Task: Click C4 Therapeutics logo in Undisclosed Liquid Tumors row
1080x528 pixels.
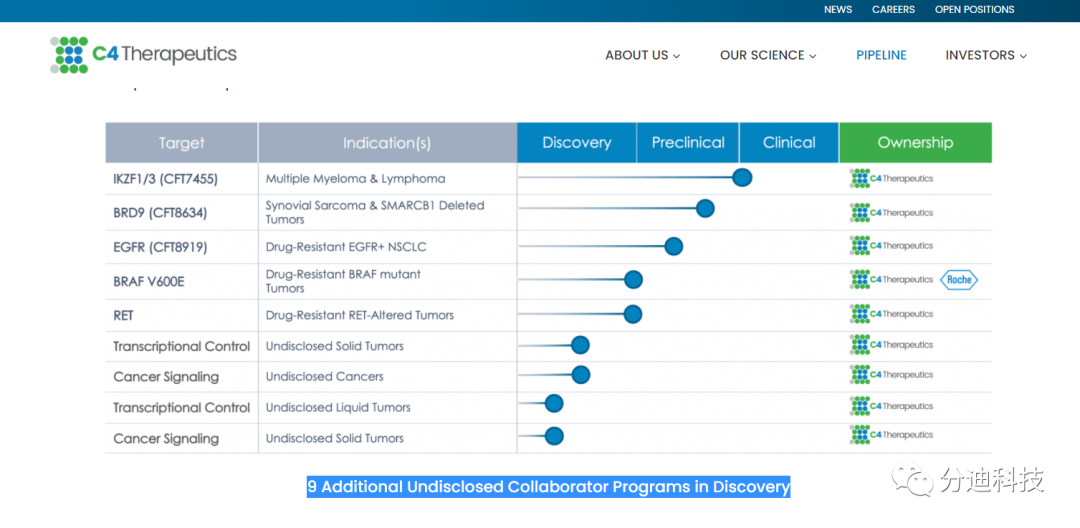Action: [x=892, y=406]
